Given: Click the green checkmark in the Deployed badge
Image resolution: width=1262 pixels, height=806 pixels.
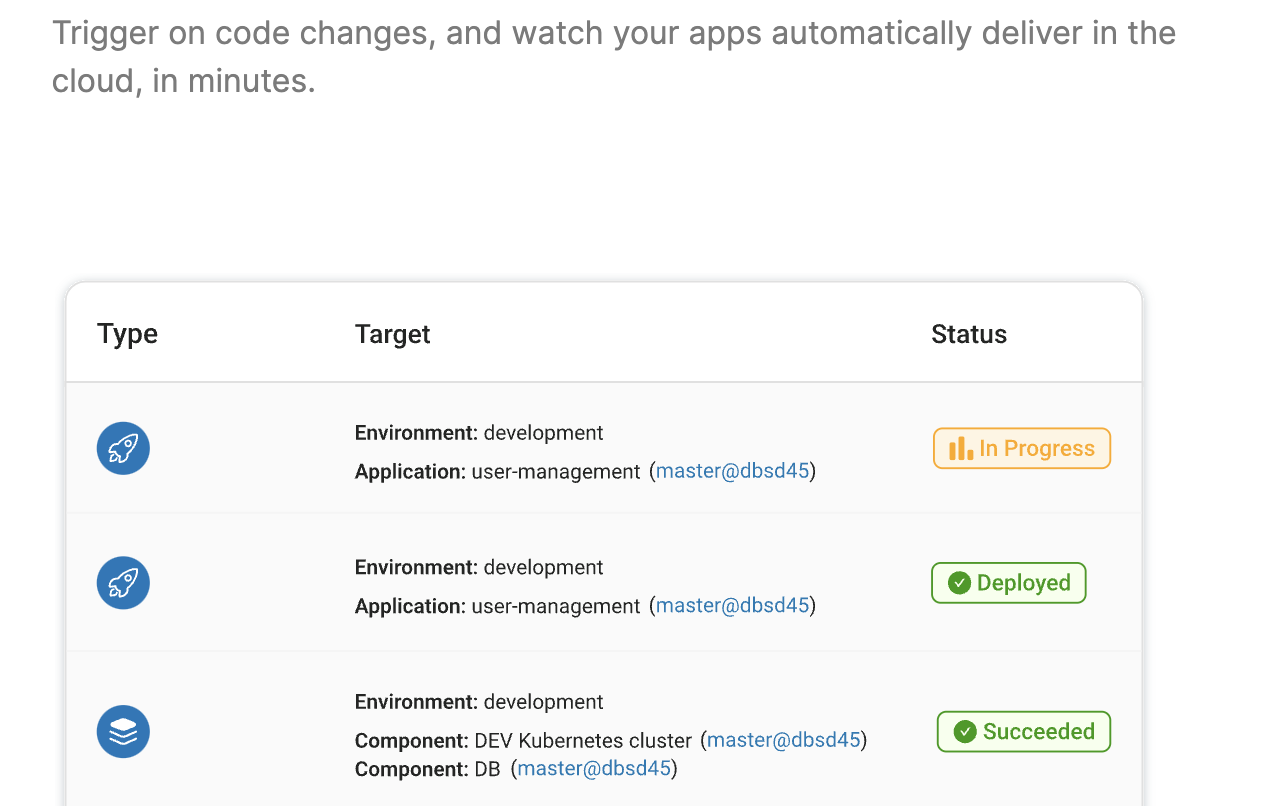Looking at the screenshot, I should point(958,582).
